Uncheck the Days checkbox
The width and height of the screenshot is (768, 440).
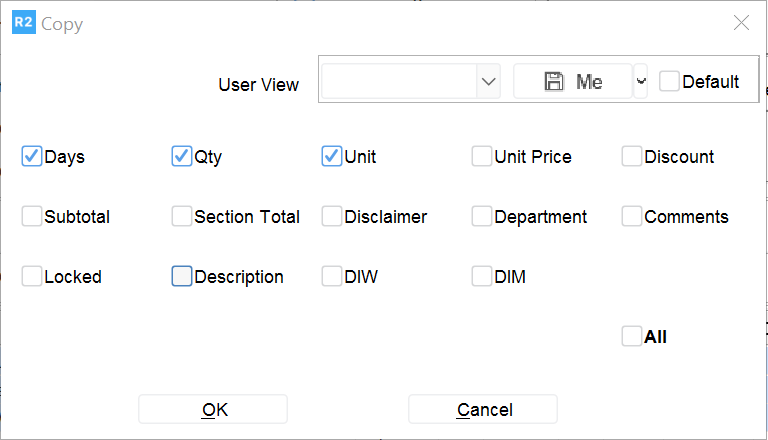31,156
